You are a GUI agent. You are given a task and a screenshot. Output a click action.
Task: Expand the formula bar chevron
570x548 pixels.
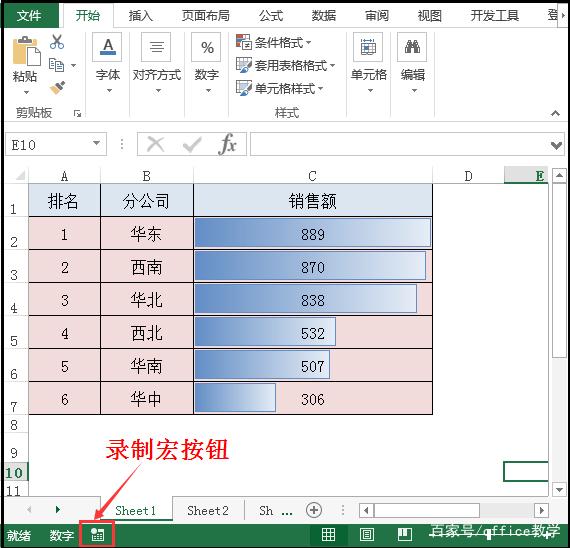[x=556, y=146]
